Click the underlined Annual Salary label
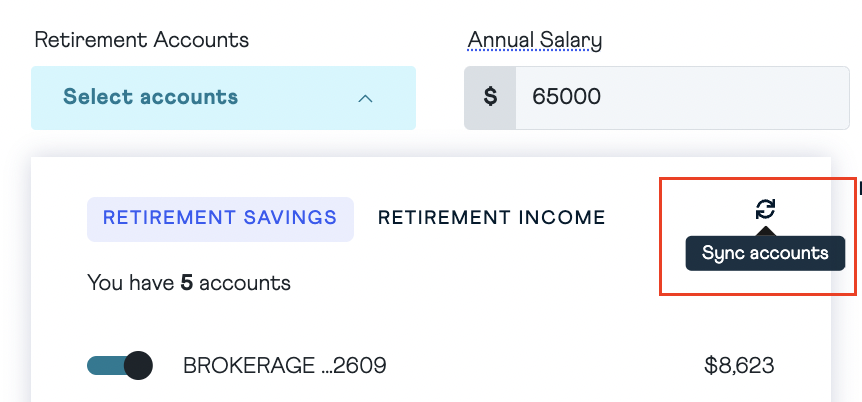862x402 pixels. click(x=535, y=41)
